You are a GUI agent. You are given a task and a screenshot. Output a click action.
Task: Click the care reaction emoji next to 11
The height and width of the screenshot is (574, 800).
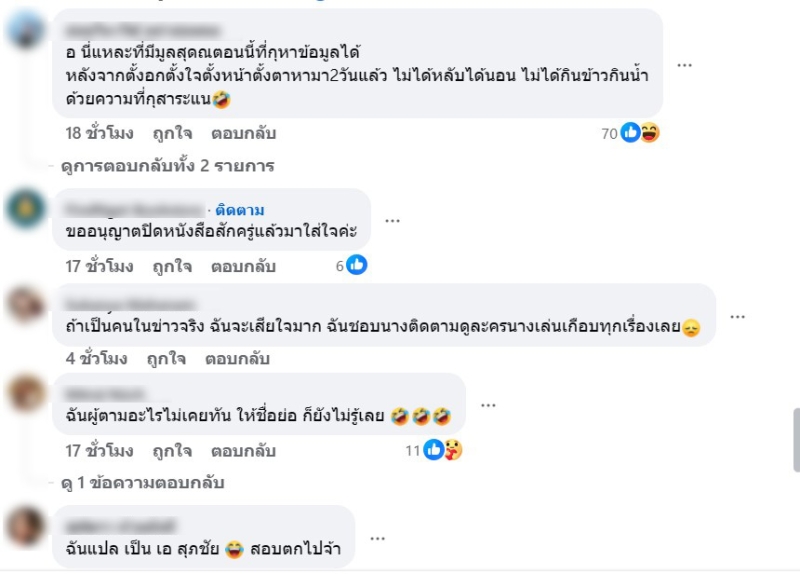(x=452, y=450)
